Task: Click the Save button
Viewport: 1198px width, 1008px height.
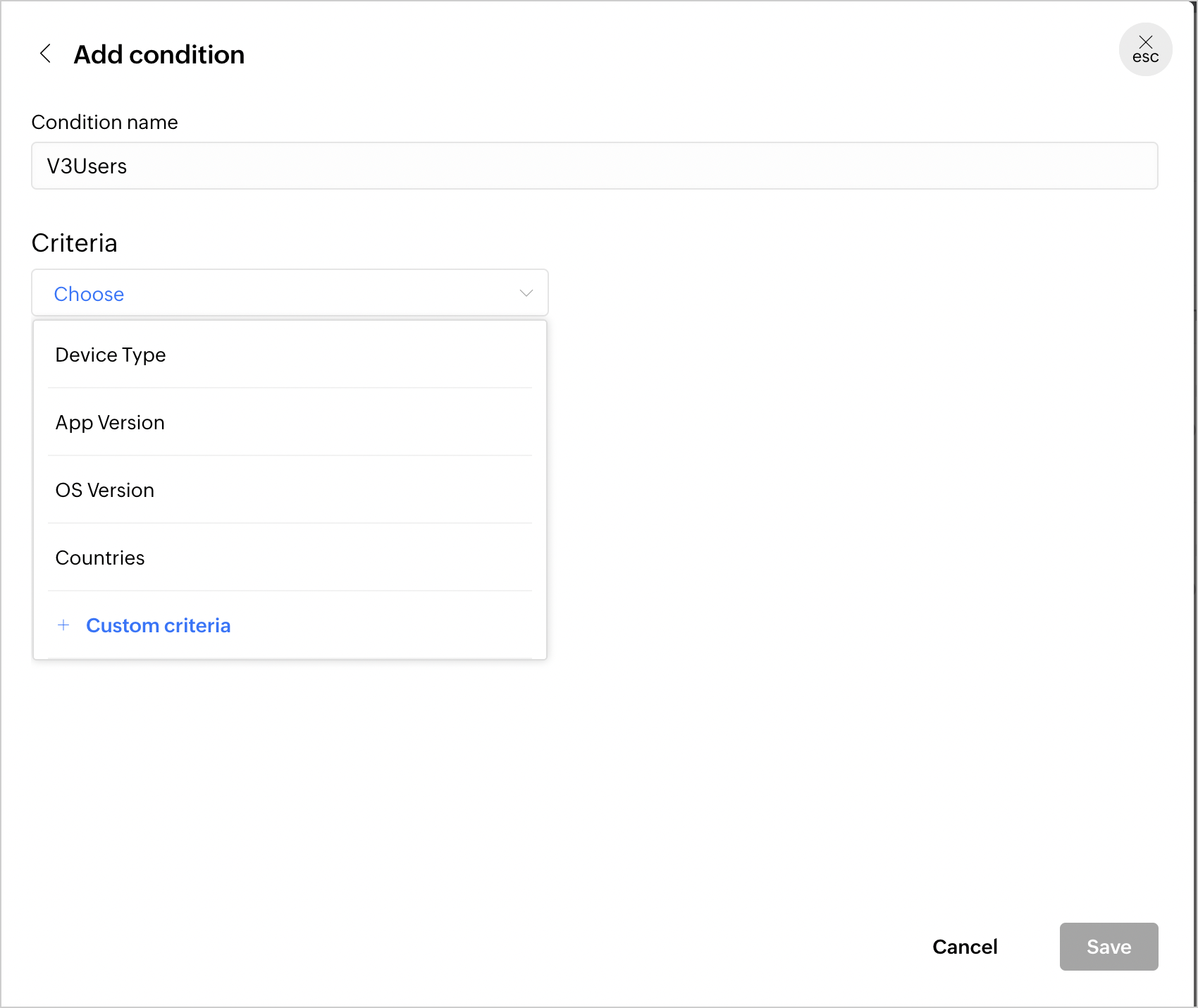Action: point(1109,947)
